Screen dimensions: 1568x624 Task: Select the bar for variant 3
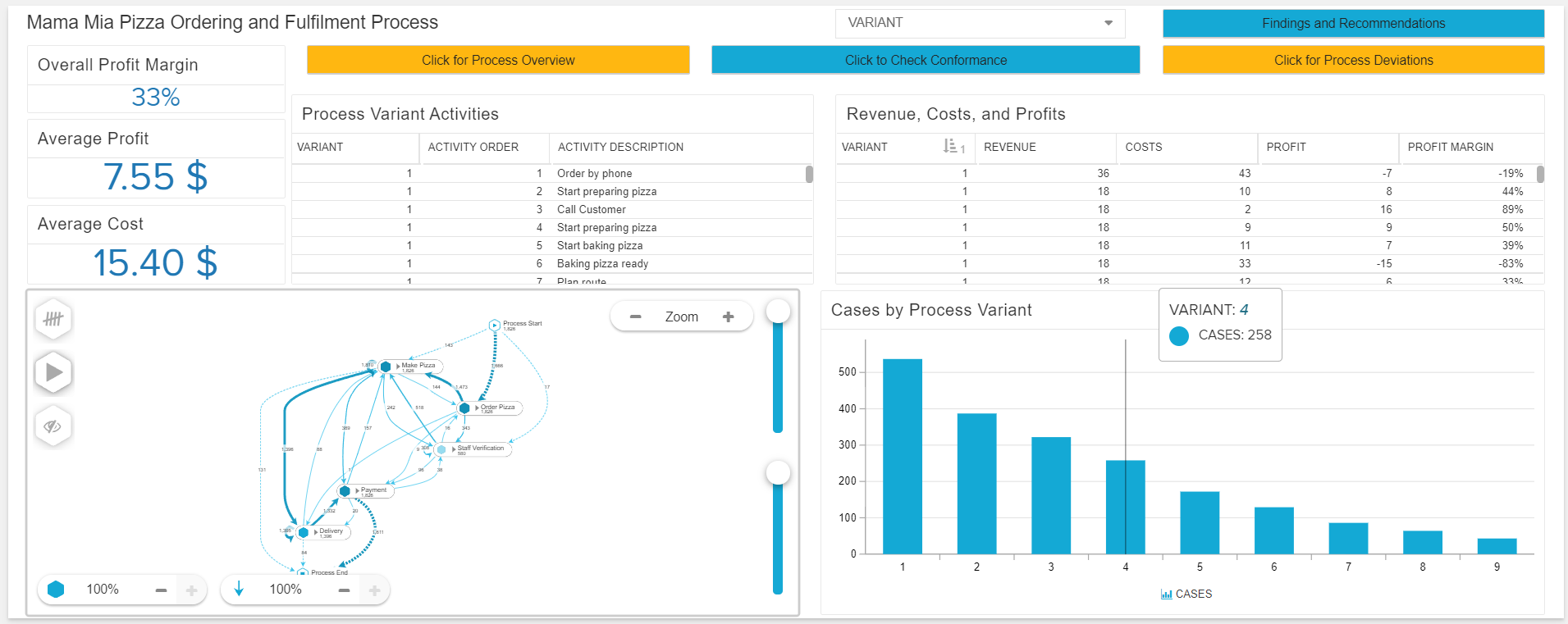coord(1050,496)
